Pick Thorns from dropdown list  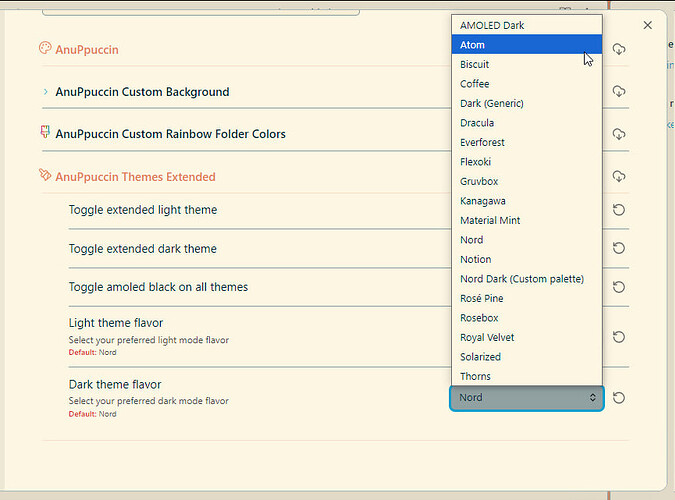click(526, 376)
